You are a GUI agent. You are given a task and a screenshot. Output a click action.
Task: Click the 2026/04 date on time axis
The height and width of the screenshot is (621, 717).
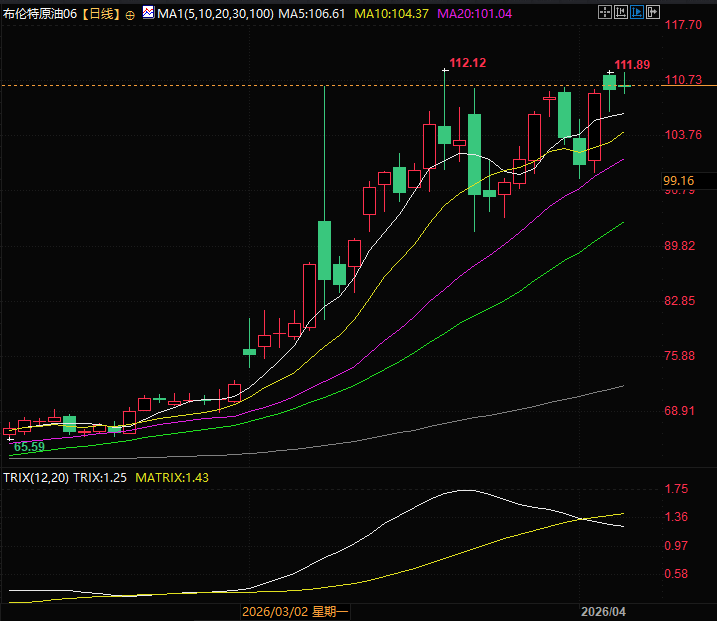(x=604, y=609)
